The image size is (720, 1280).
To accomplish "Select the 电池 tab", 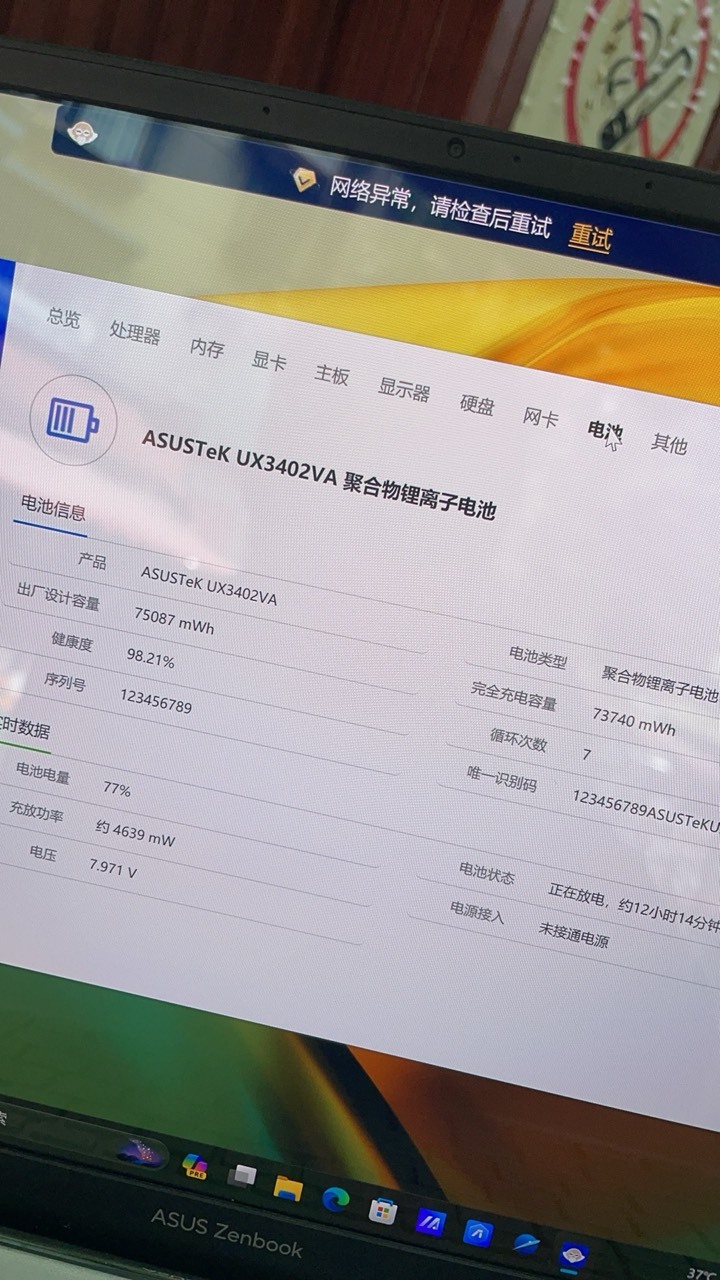I will coord(604,431).
